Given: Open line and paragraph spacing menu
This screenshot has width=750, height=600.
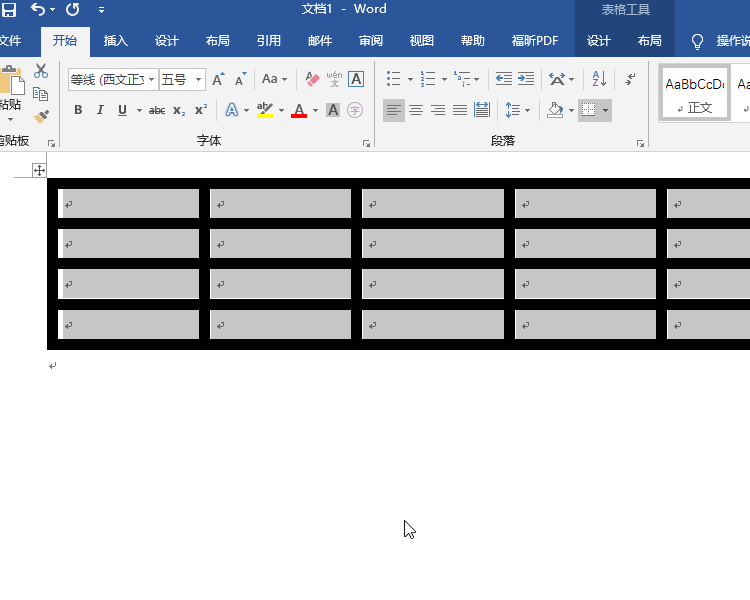Looking at the screenshot, I should [x=518, y=111].
